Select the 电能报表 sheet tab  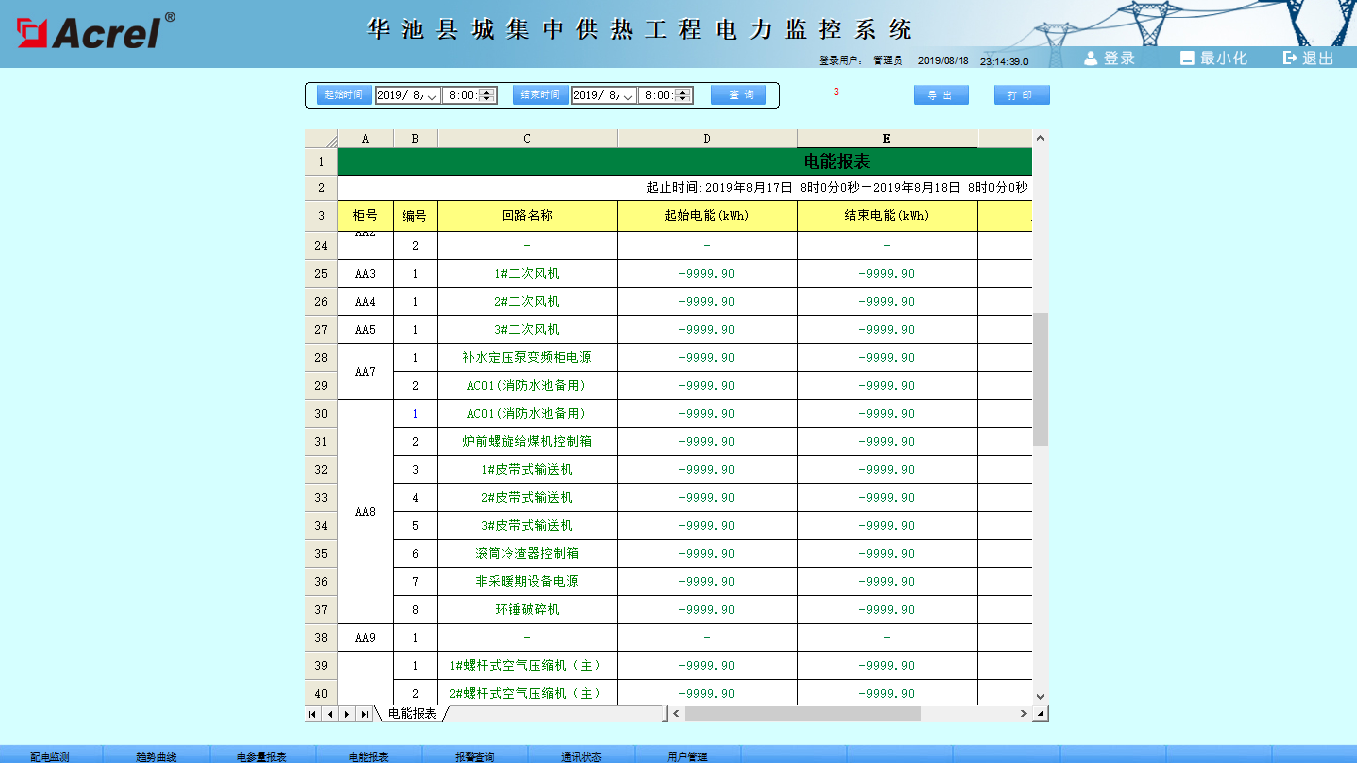pyautogui.click(x=412, y=714)
